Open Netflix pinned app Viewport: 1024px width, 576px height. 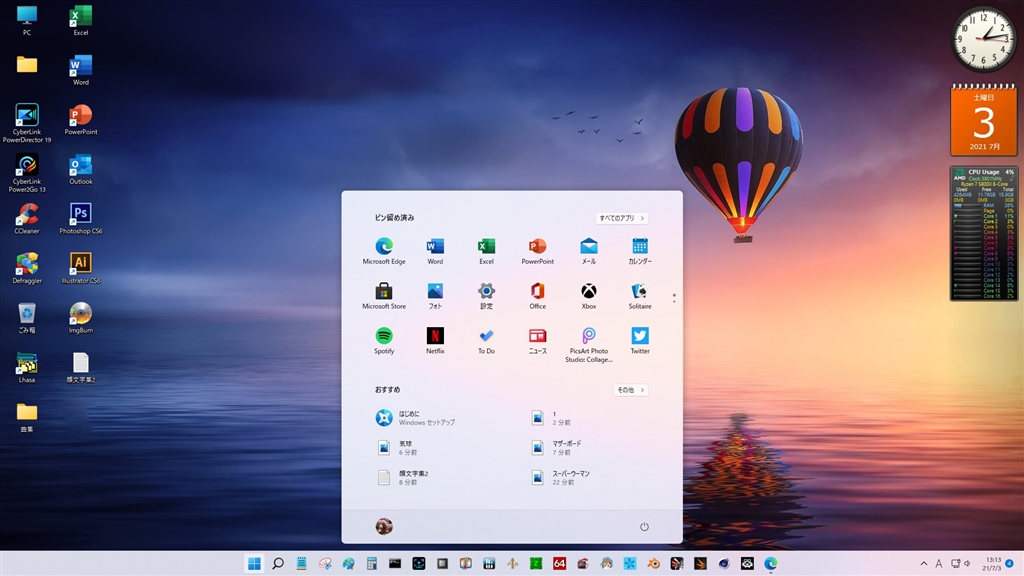coord(435,337)
